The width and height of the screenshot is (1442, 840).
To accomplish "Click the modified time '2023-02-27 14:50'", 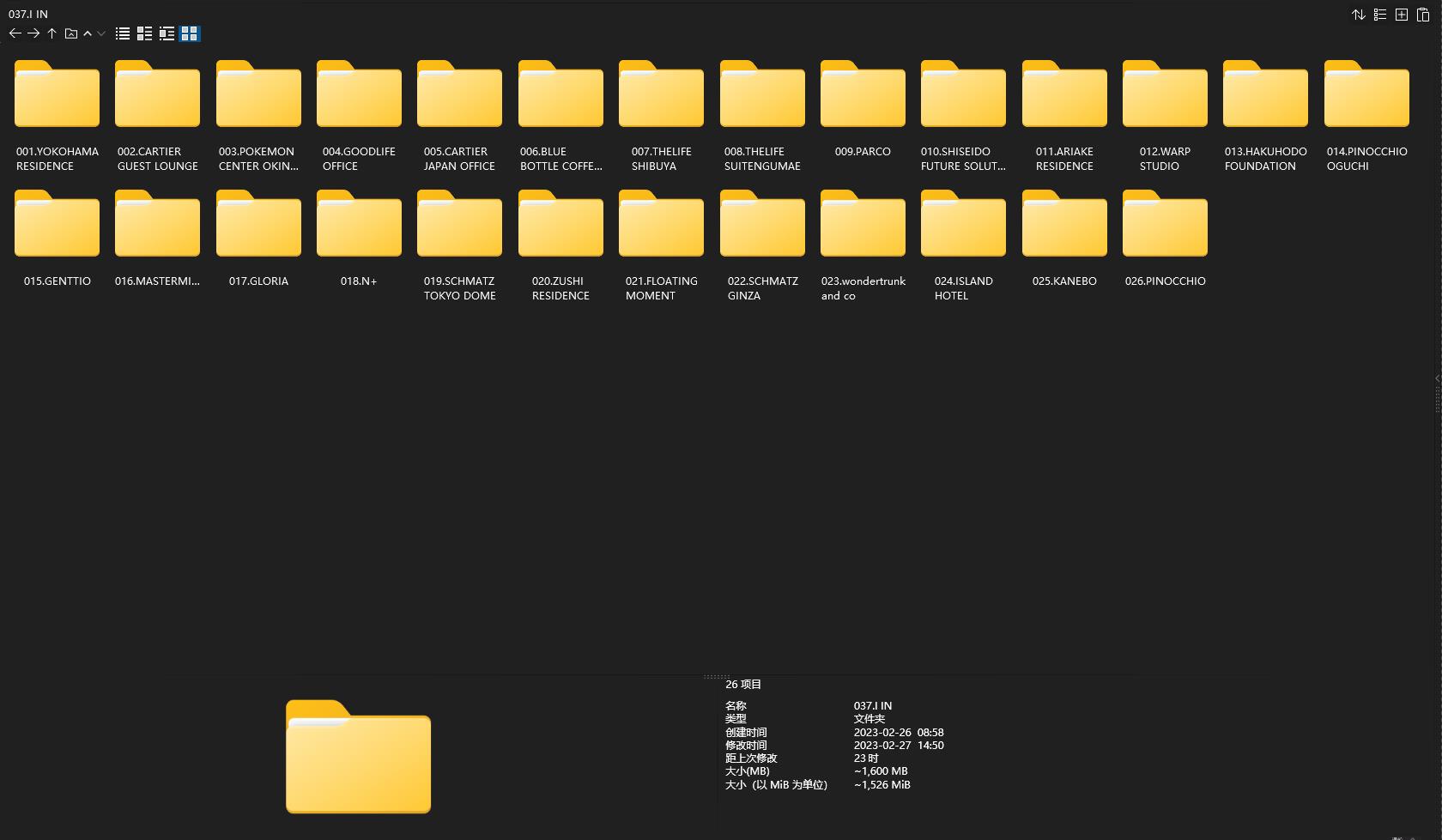I will pyautogui.click(x=899, y=745).
